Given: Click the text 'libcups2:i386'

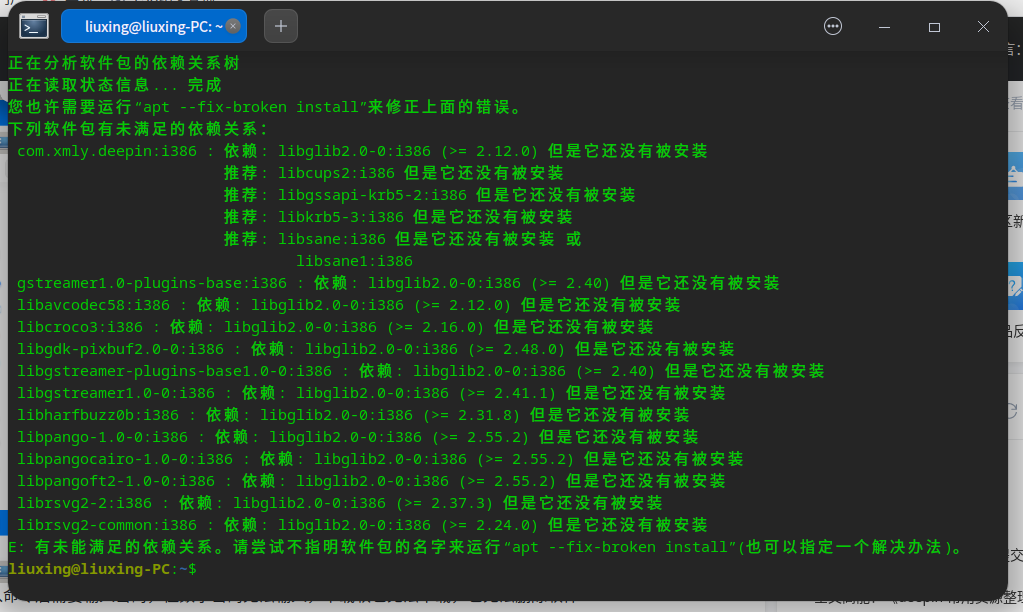Looking at the screenshot, I should pyautogui.click(x=337, y=174).
